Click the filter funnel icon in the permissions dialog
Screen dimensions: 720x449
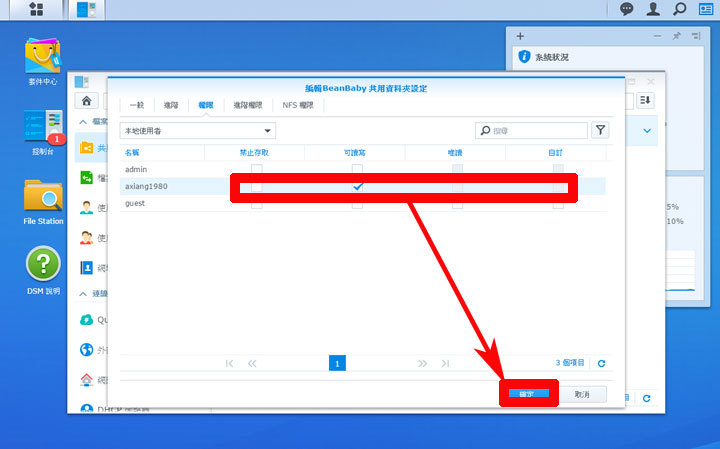600,130
